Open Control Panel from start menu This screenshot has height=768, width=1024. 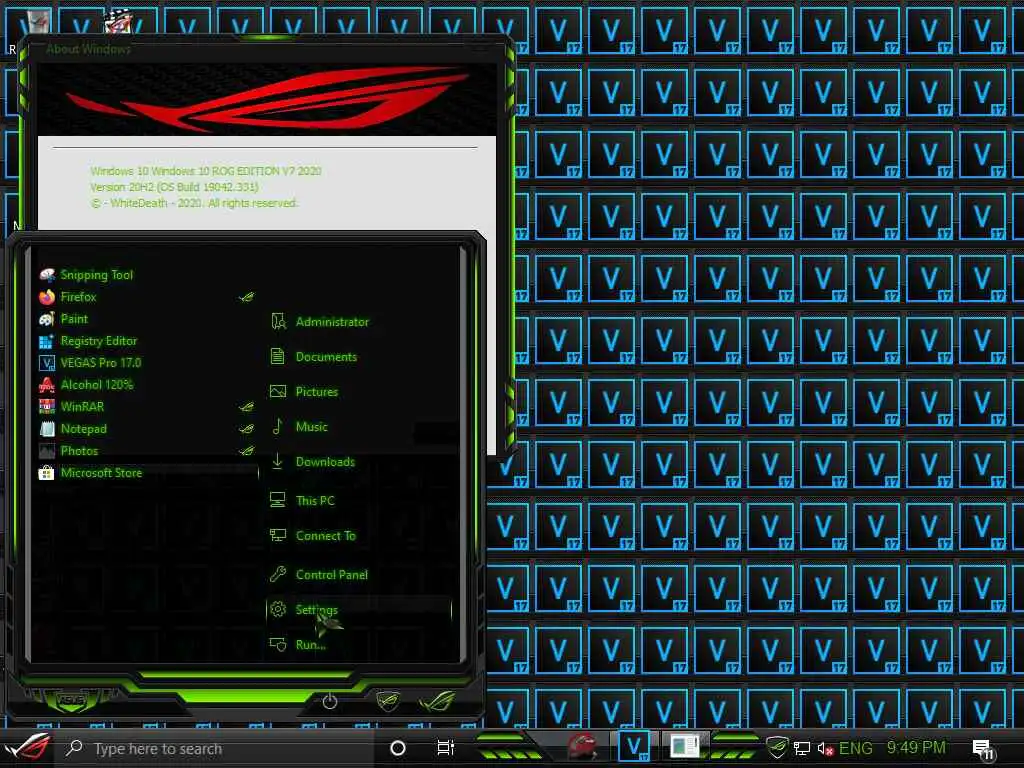click(319, 575)
